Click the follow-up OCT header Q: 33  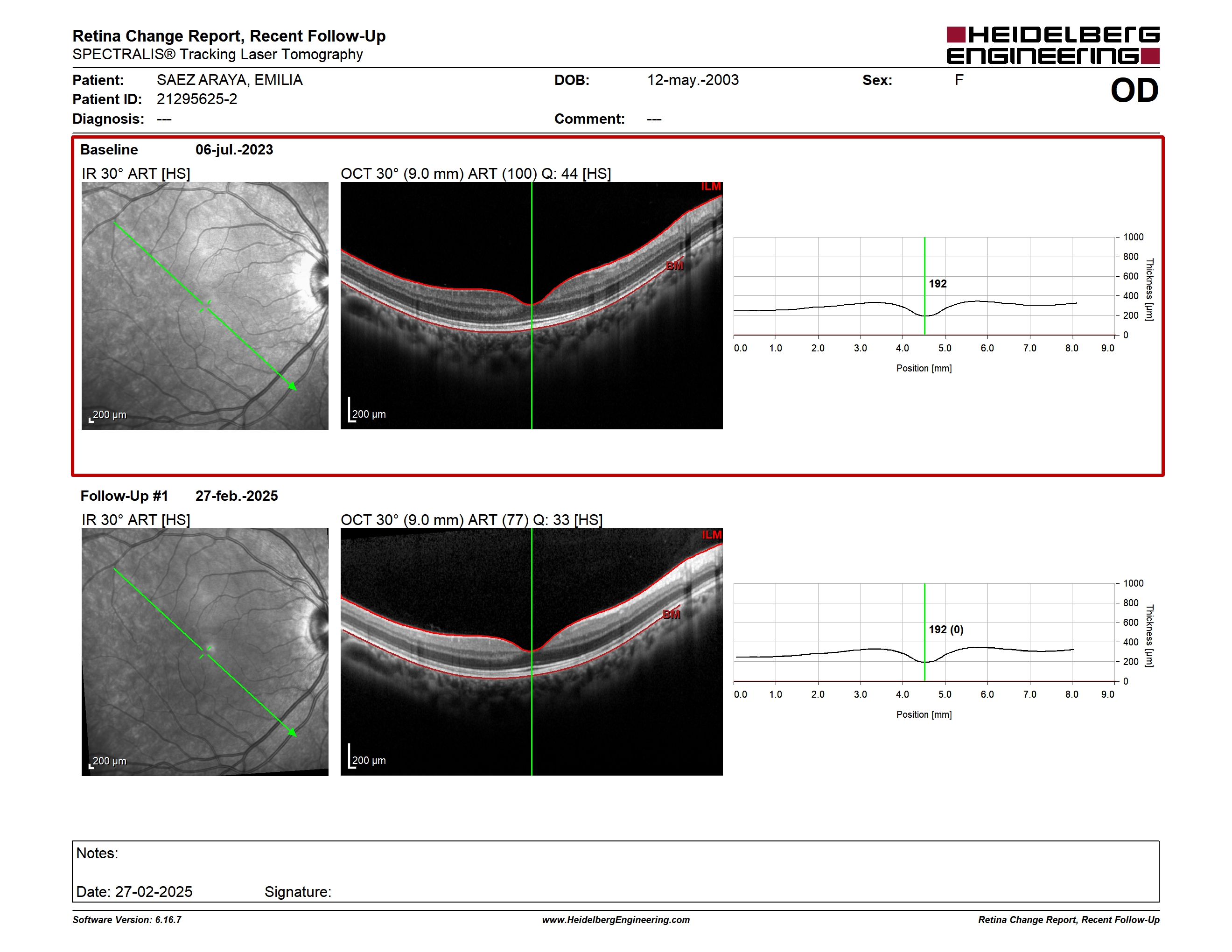551,520
